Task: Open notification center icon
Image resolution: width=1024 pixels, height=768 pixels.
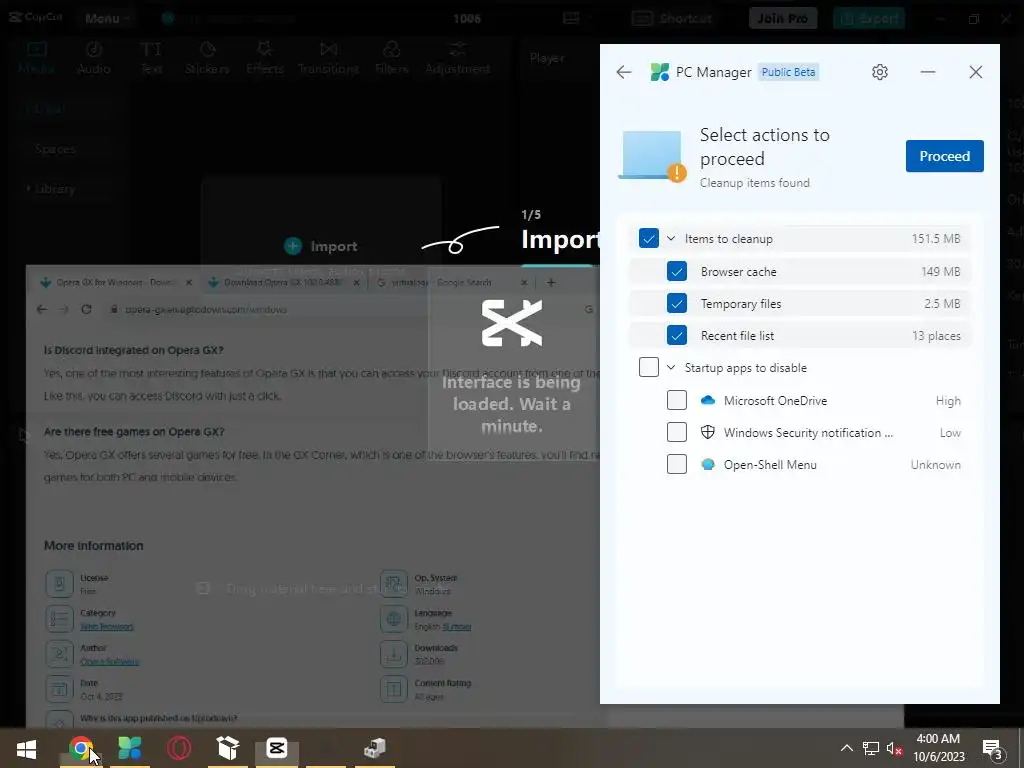Action: pyautogui.click(x=993, y=748)
